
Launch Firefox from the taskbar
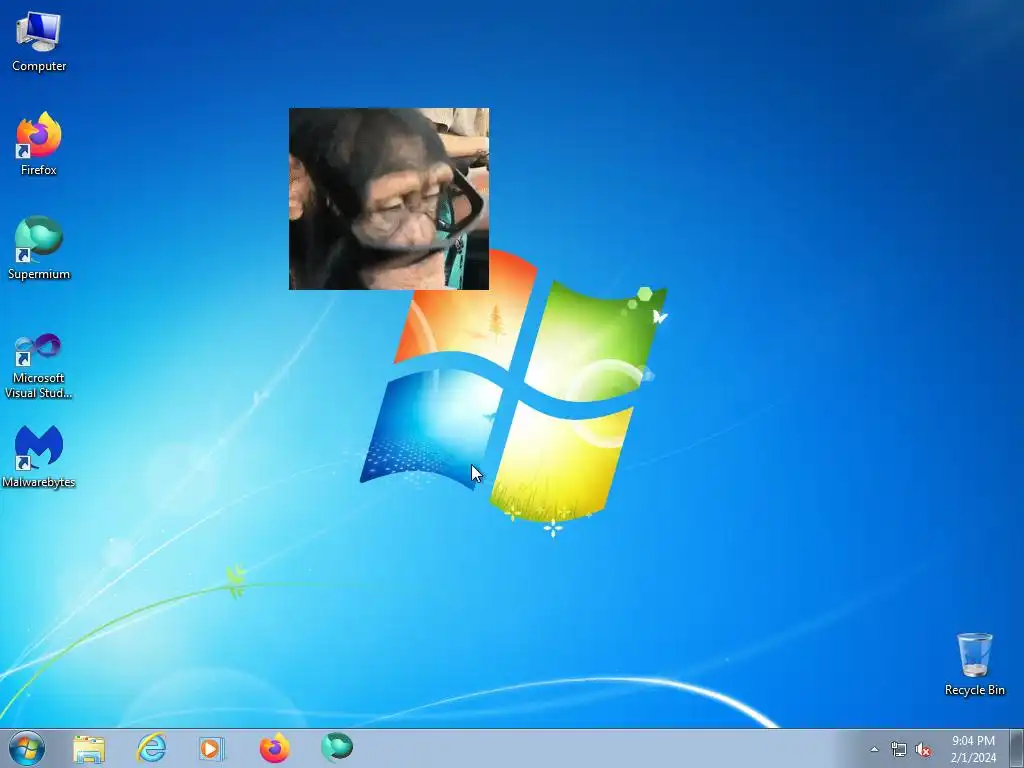(x=274, y=748)
